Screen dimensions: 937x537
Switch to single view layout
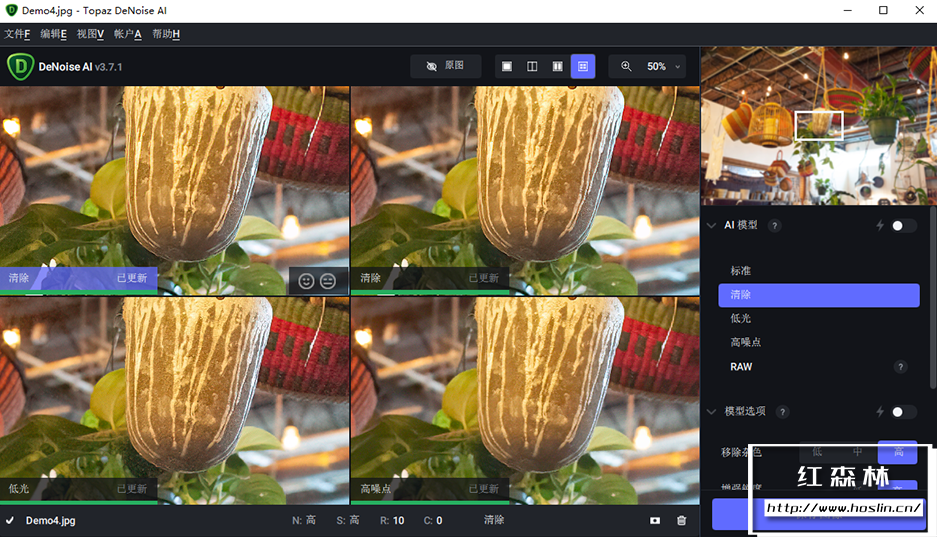[x=507, y=66]
